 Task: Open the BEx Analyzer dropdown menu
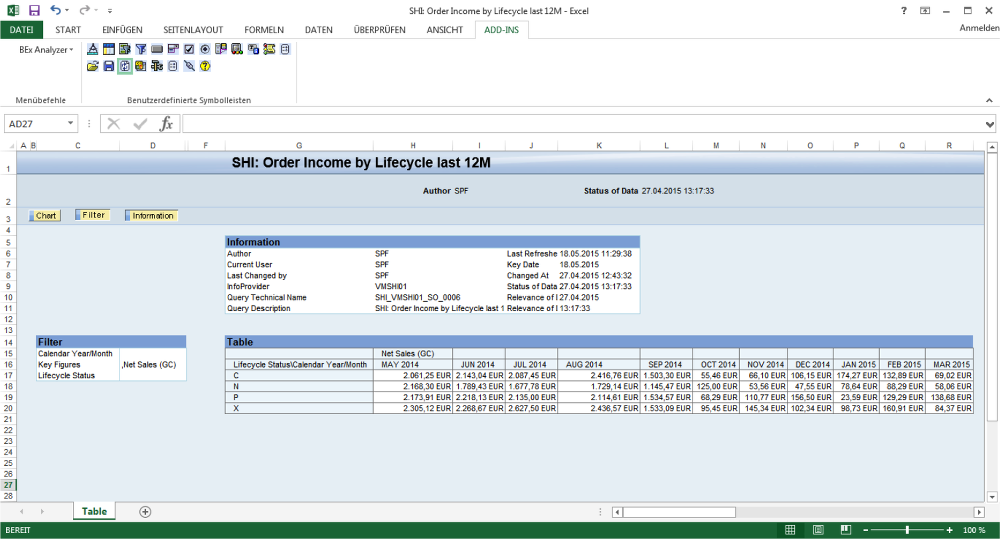click(x=46, y=49)
